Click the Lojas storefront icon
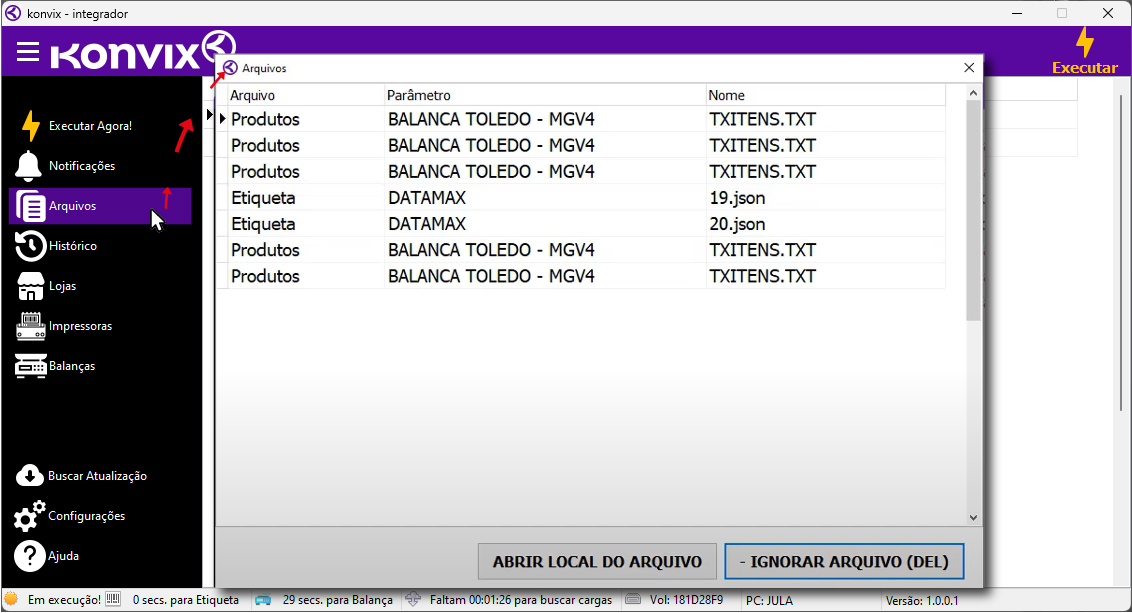The height and width of the screenshot is (613, 1132). (30, 286)
